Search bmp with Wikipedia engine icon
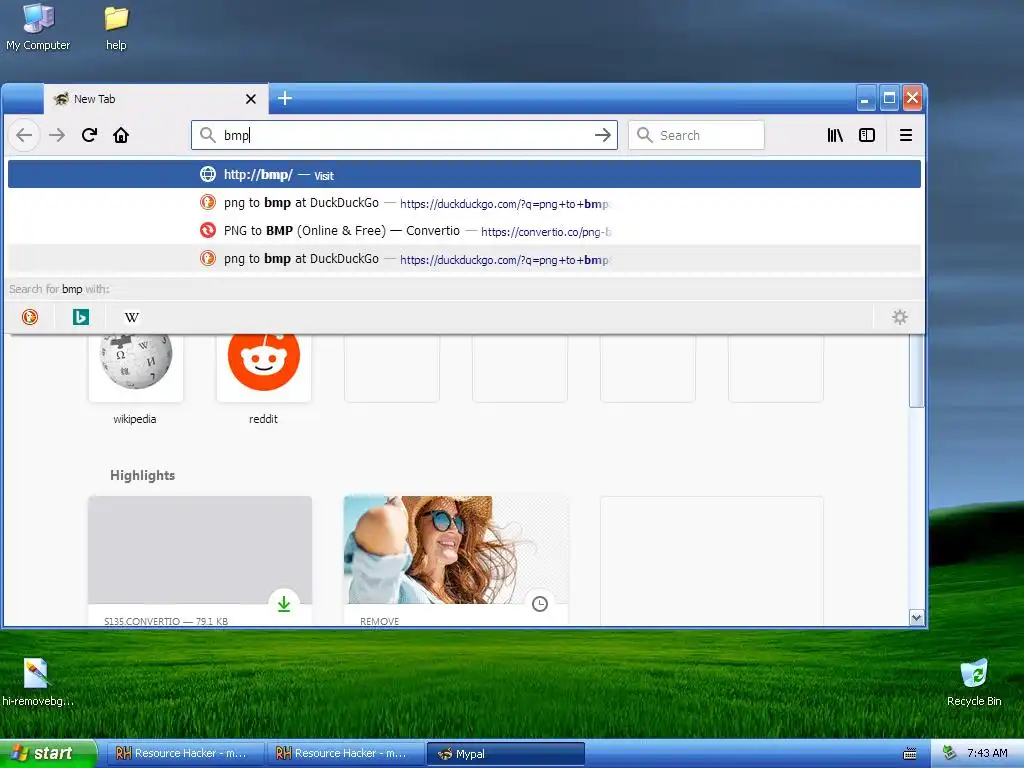The height and width of the screenshot is (768, 1024). point(132,317)
